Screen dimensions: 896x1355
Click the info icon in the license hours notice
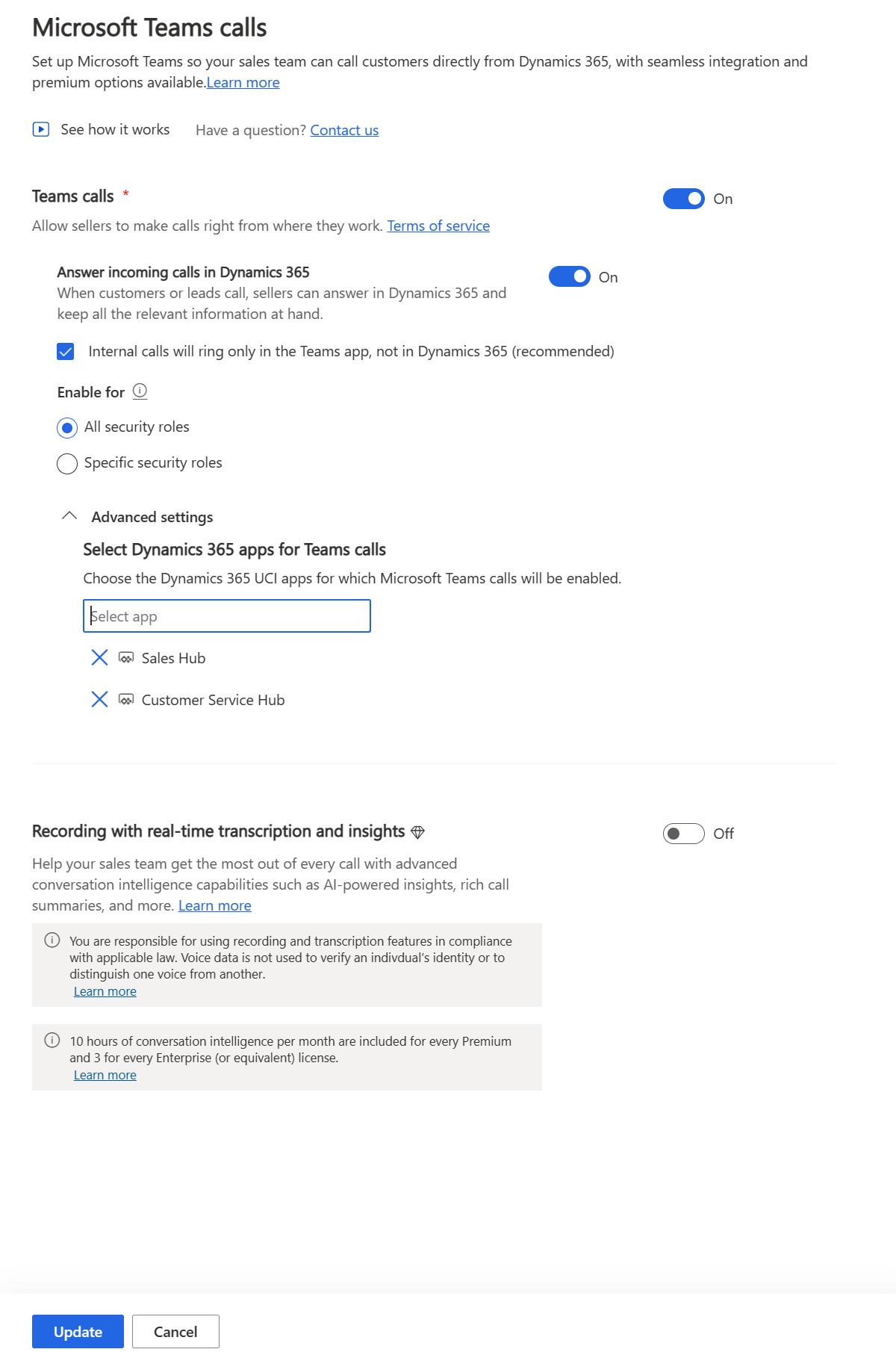51,1041
